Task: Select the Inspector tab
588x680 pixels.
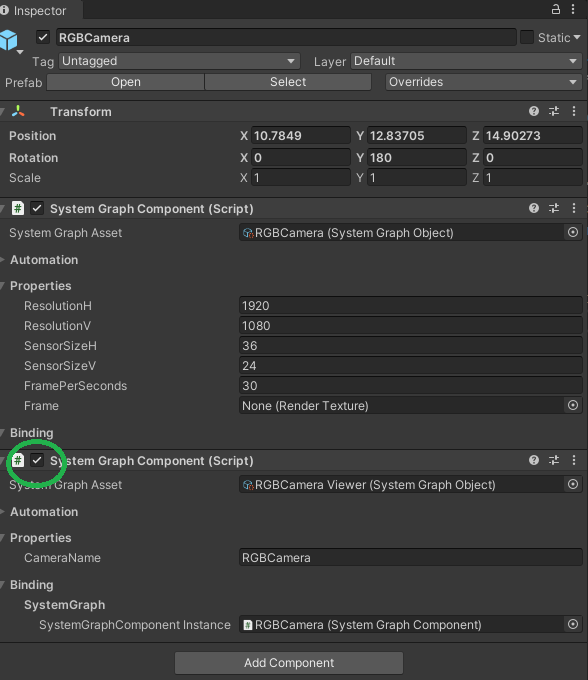Action: (40, 10)
